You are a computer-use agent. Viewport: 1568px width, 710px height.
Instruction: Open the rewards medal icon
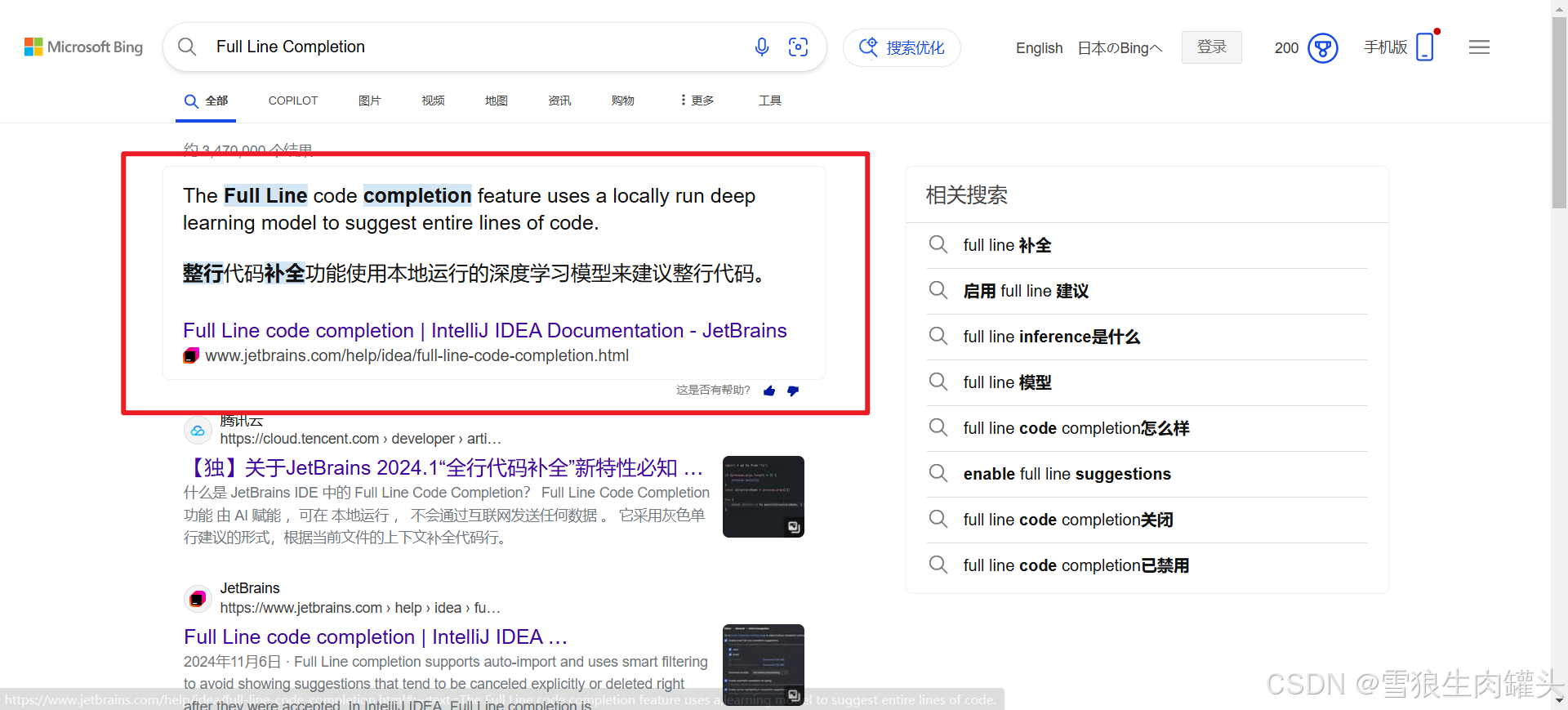point(1322,48)
